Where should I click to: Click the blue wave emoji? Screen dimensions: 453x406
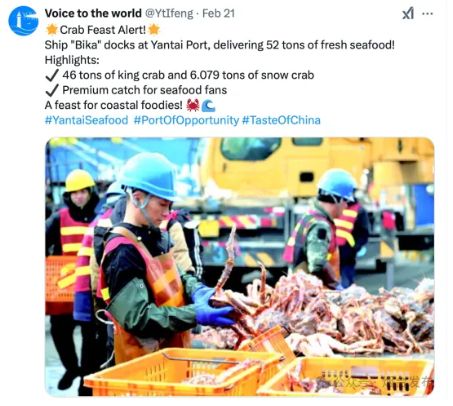(x=208, y=106)
